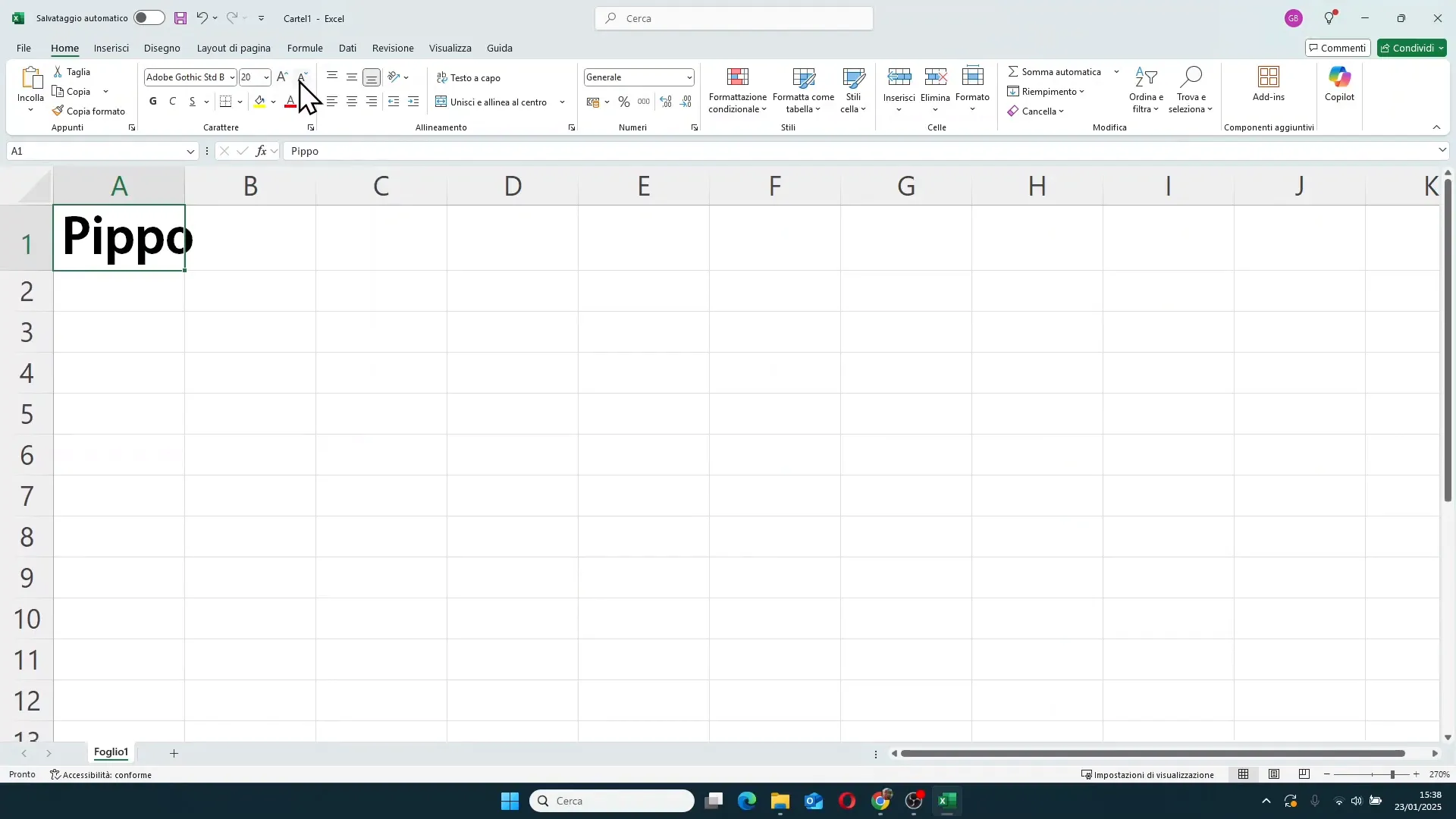Copy the selection using Copia
The height and width of the screenshot is (819, 1456).
[x=73, y=92]
